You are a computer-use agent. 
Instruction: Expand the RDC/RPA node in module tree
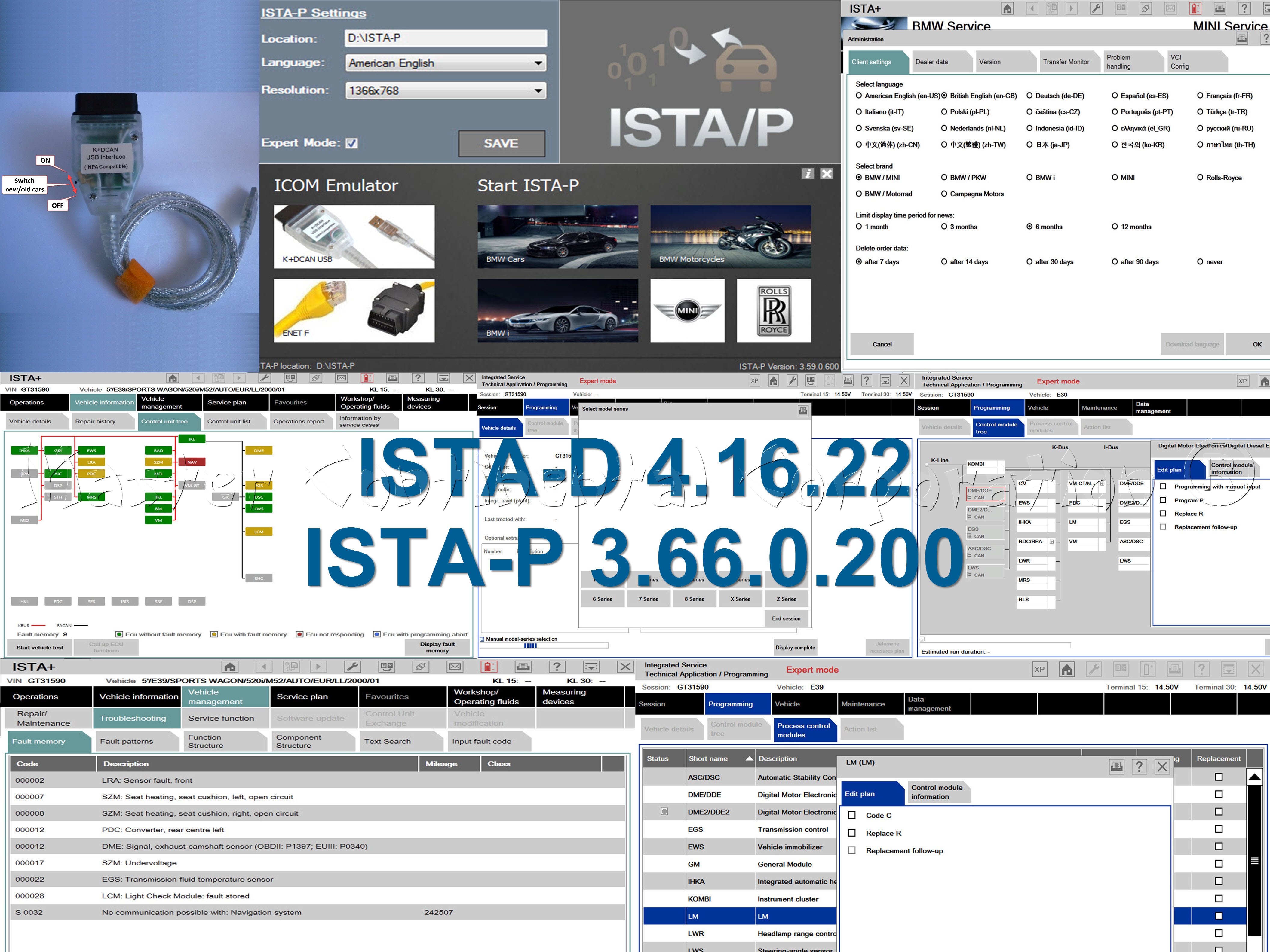[1051, 542]
